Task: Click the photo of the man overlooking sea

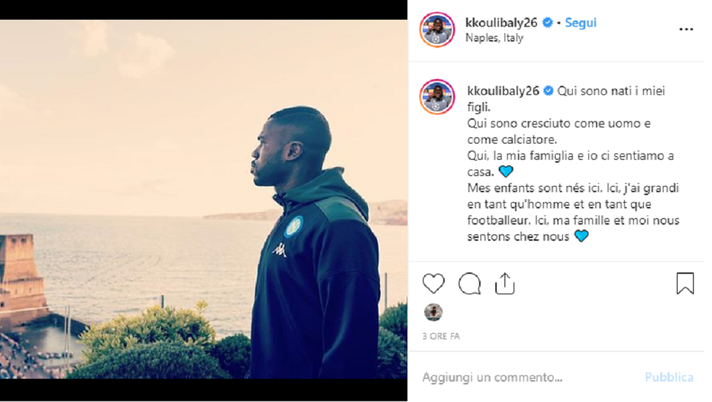Action: click(203, 199)
